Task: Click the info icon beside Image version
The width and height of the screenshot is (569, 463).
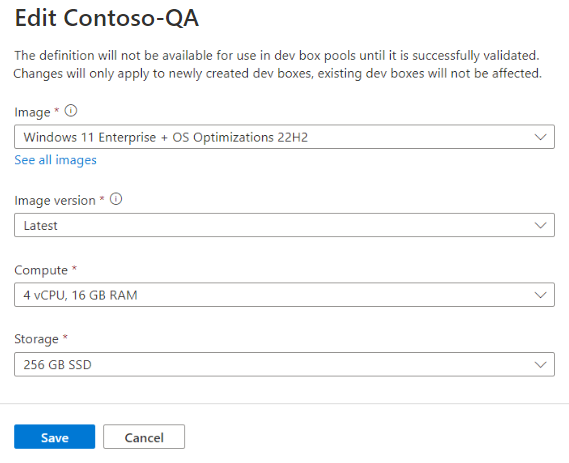Action: 116,199
